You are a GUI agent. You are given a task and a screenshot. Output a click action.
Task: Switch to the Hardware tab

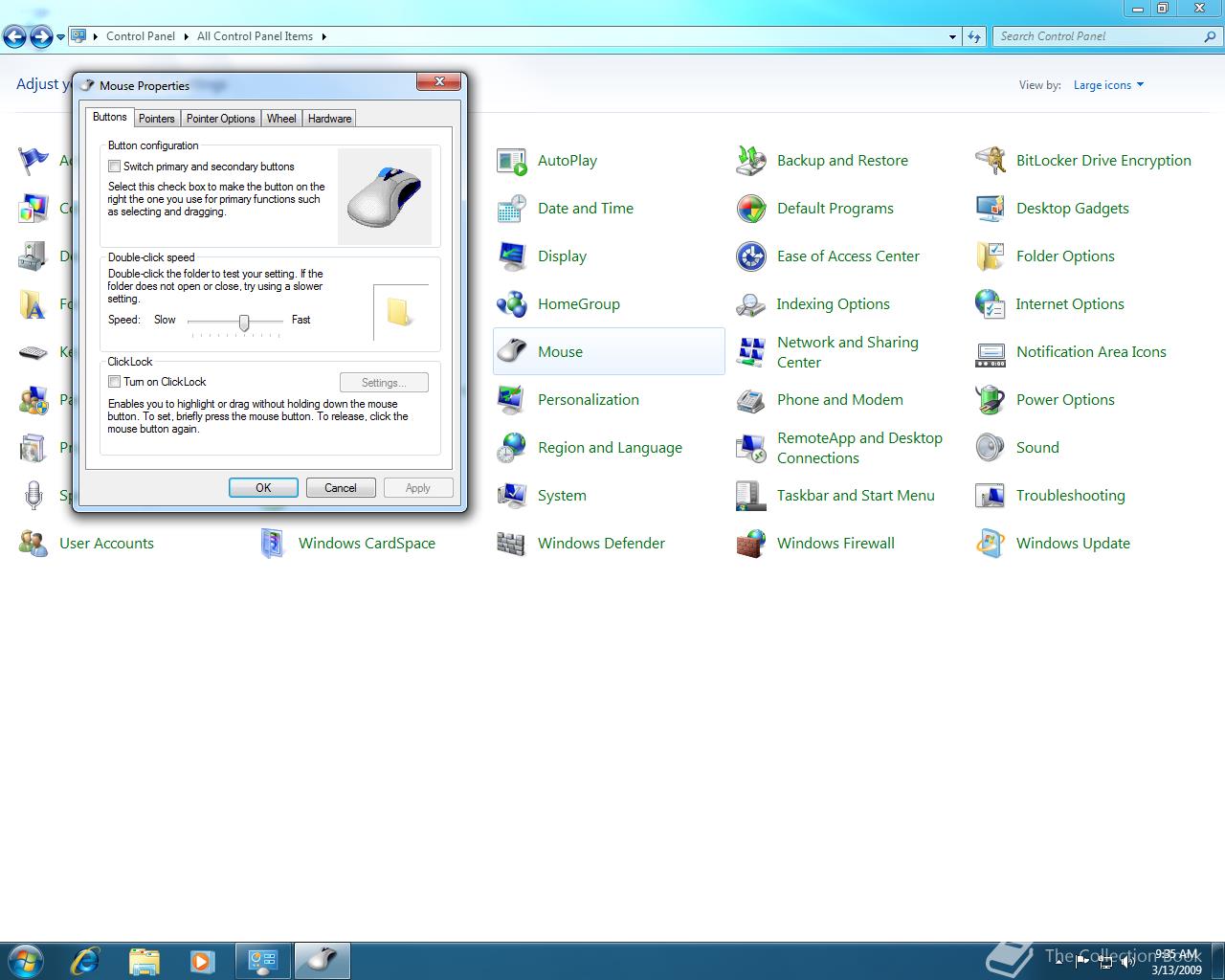pos(329,119)
